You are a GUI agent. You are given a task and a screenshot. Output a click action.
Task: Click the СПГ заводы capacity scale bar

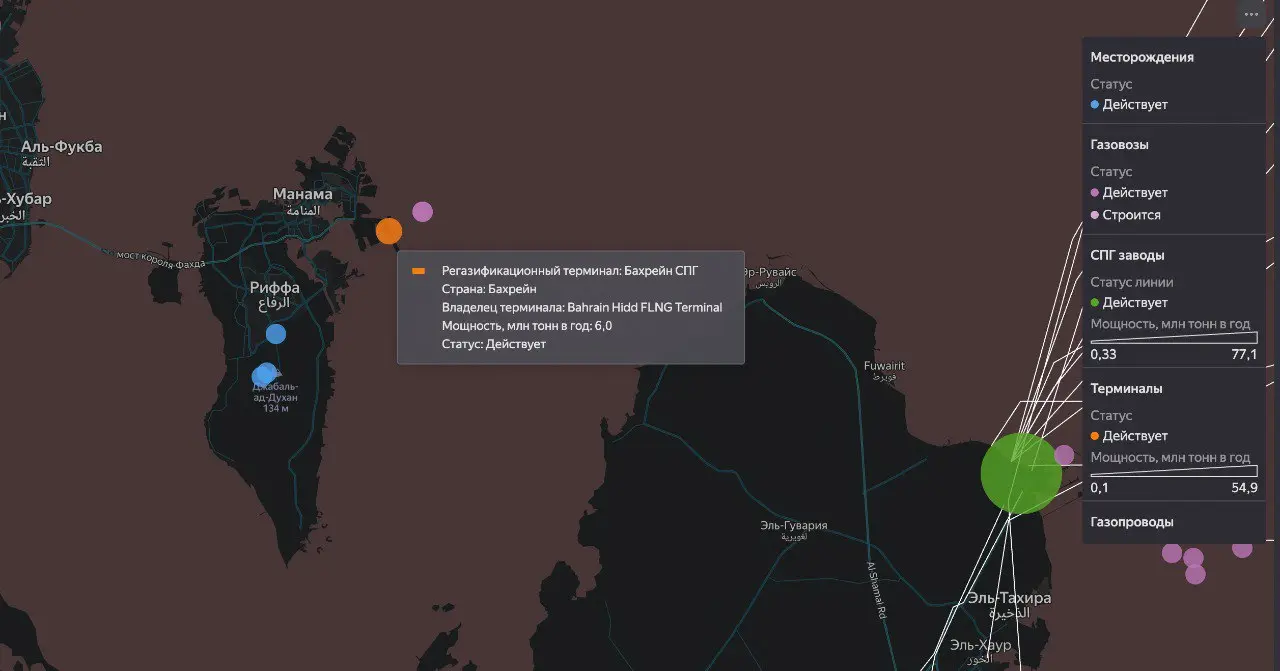tap(1173, 338)
